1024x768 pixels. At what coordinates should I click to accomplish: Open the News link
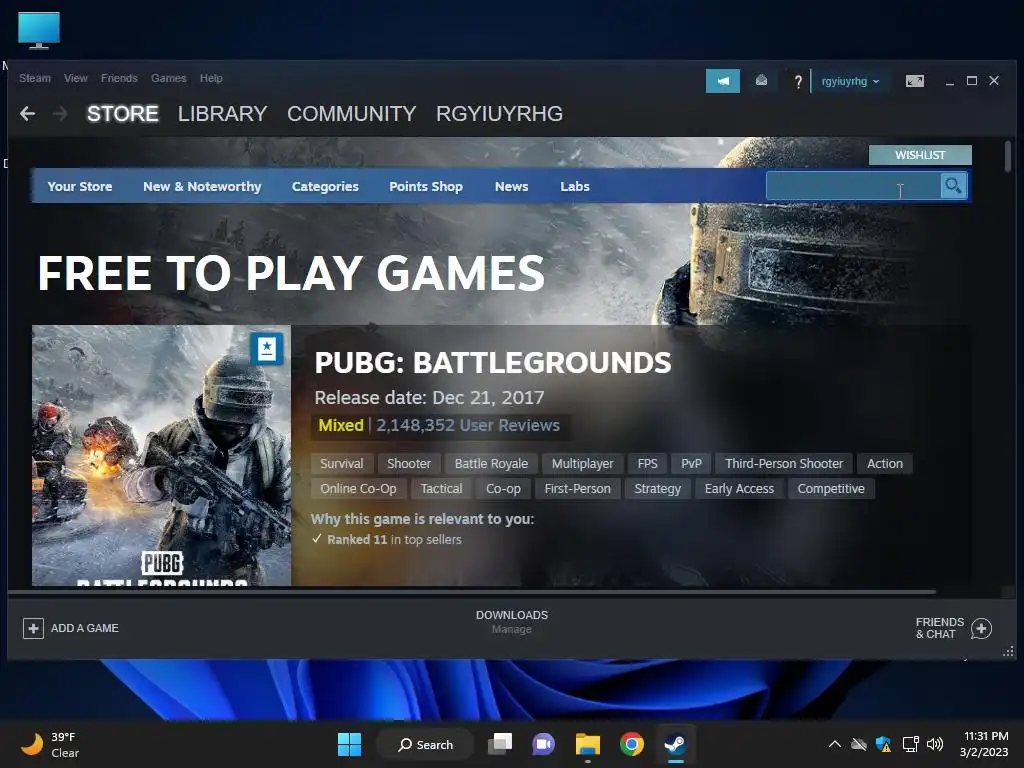point(511,187)
